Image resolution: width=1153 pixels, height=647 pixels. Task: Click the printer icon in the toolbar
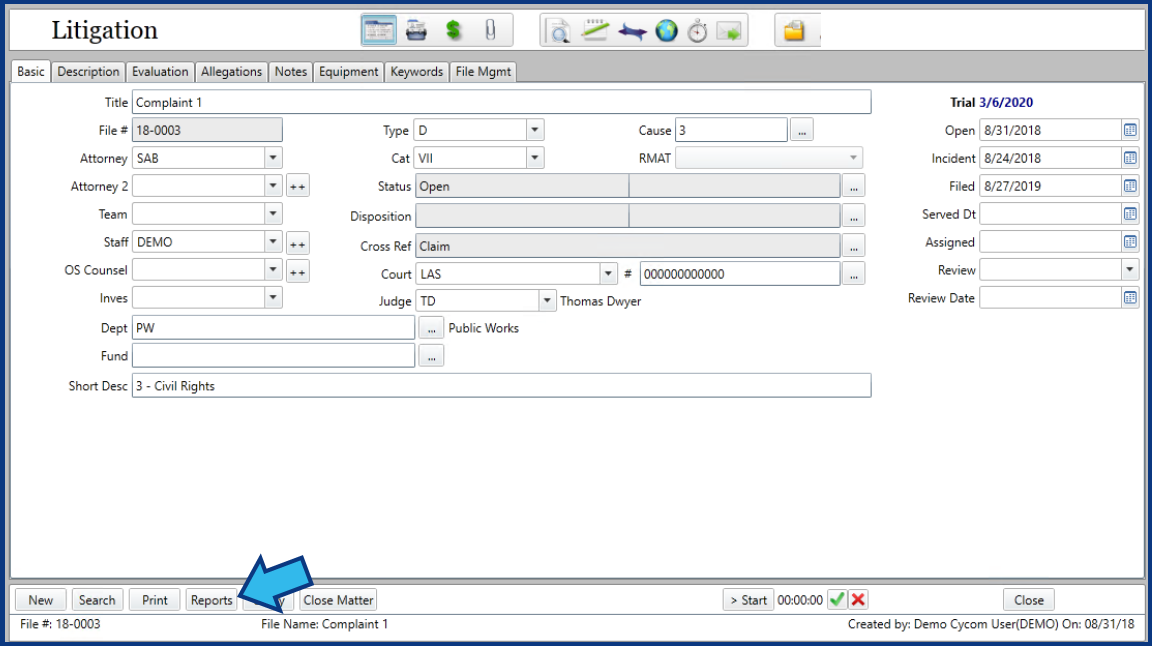click(x=416, y=30)
